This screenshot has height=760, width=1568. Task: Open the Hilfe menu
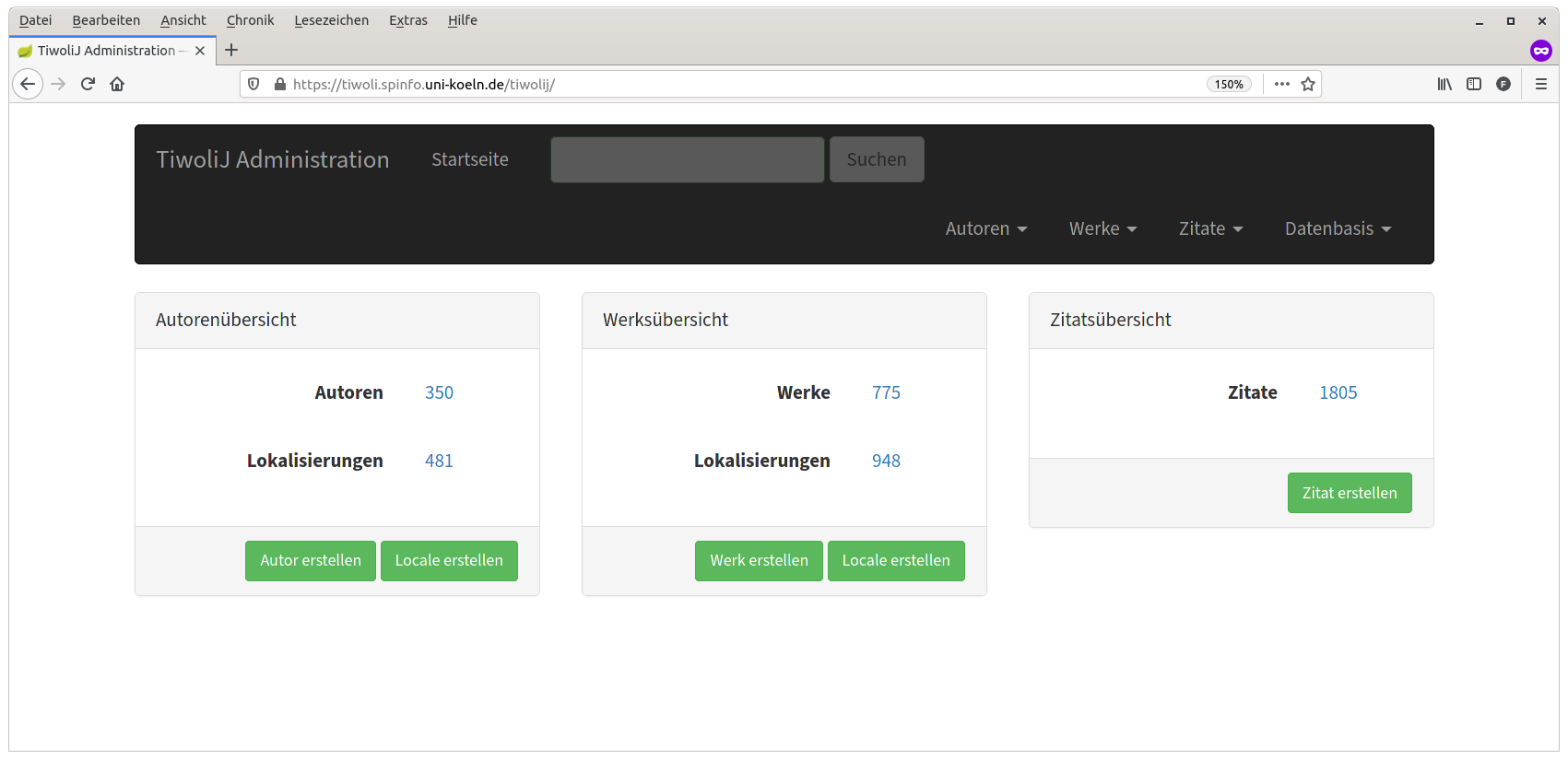click(463, 20)
